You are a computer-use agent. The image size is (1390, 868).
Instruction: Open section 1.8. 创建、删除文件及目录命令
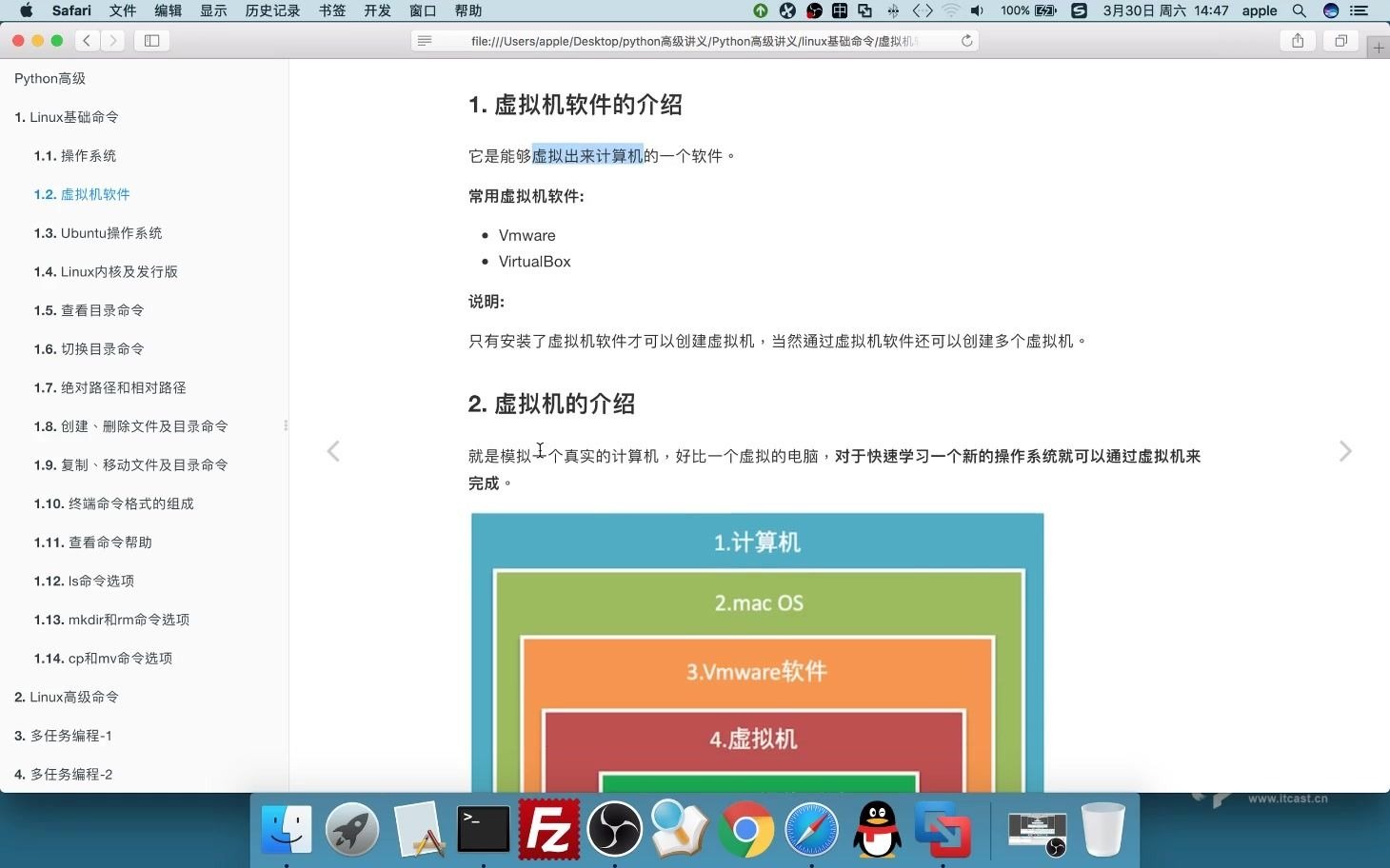click(x=131, y=426)
